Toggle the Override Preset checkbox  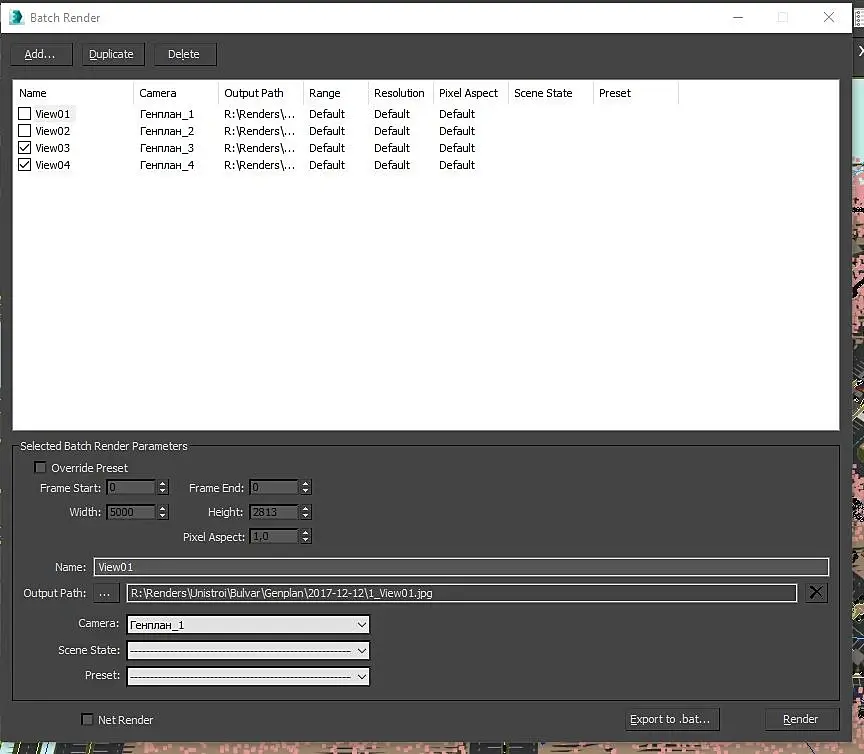[40, 467]
